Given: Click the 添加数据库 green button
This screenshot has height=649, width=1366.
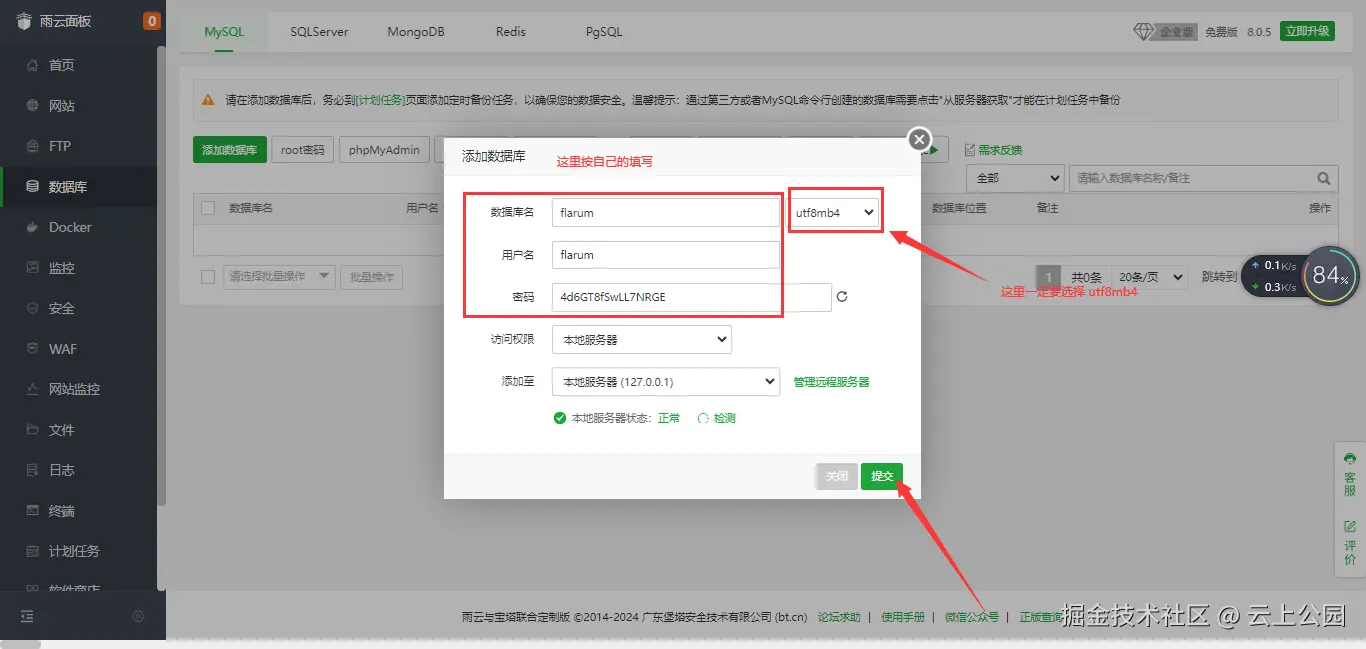Looking at the screenshot, I should tap(230, 150).
